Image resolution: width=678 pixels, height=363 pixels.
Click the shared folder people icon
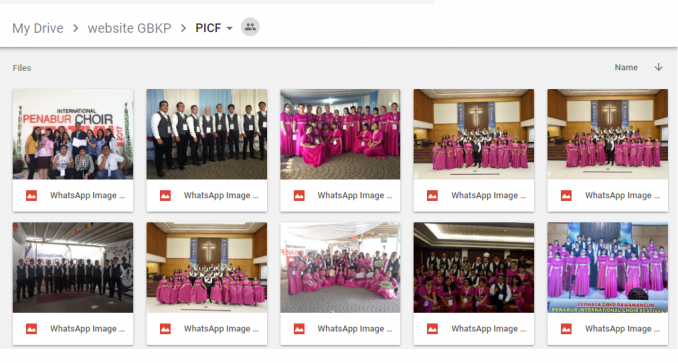click(x=250, y=27)
